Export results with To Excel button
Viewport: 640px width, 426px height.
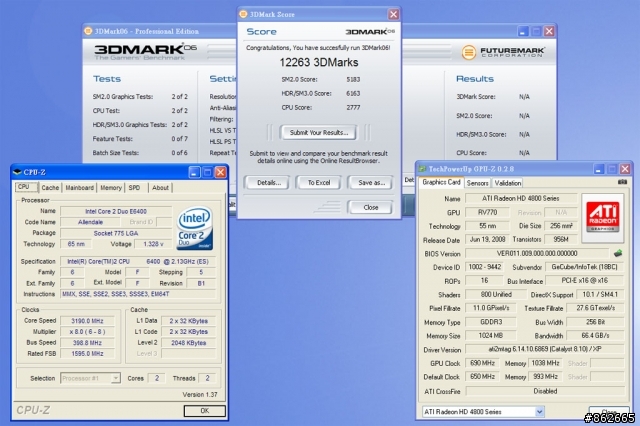tap(319, 183)
